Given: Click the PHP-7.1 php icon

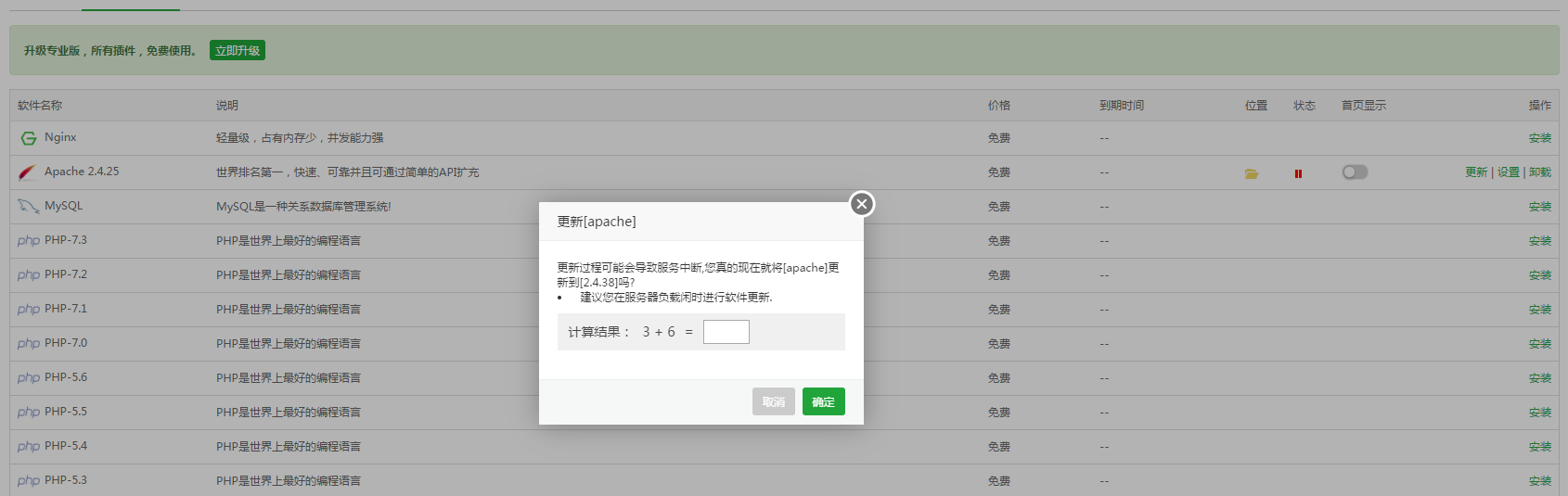Looking at the screenshot, I should (29, 310).
